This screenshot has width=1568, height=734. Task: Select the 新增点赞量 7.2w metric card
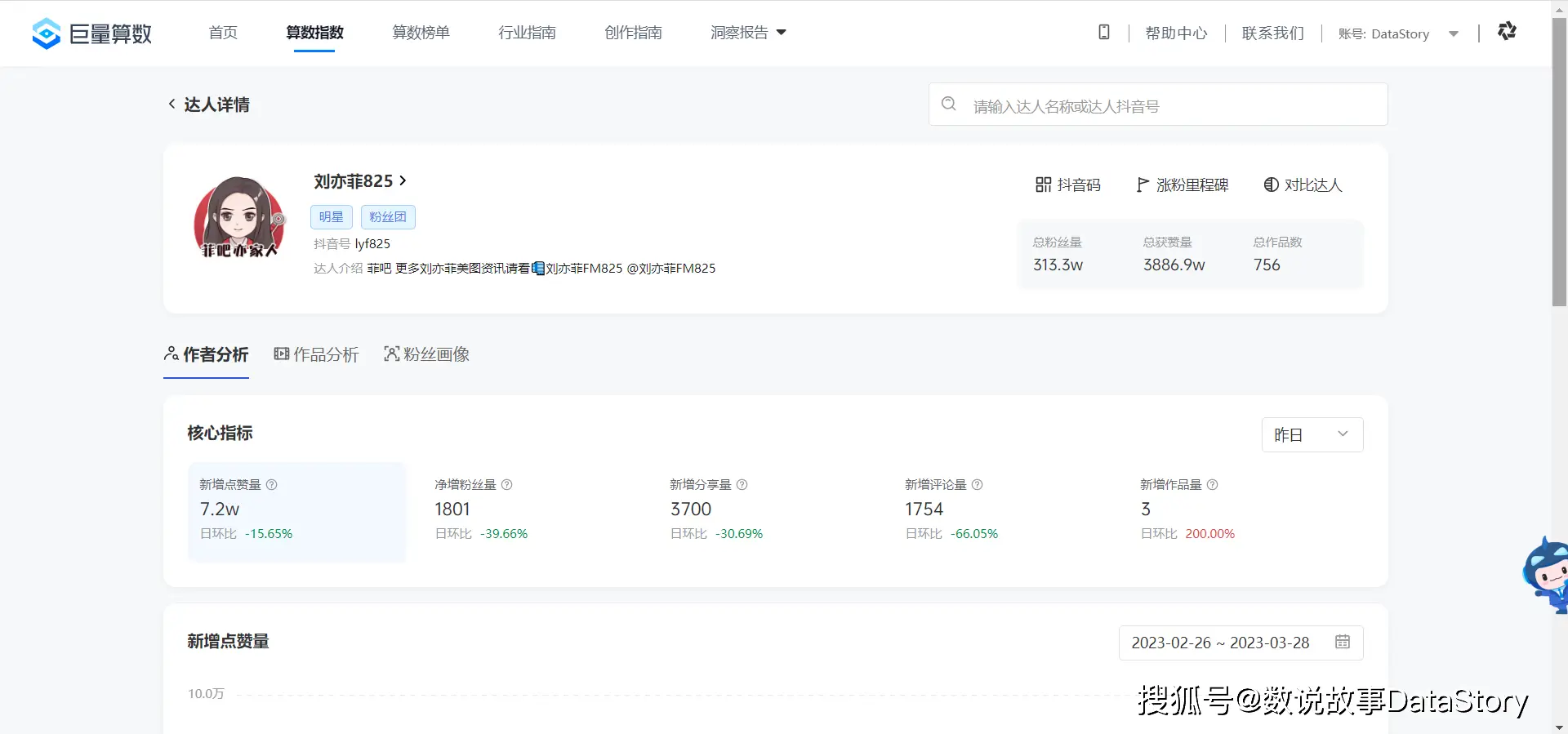pos(296,511)
